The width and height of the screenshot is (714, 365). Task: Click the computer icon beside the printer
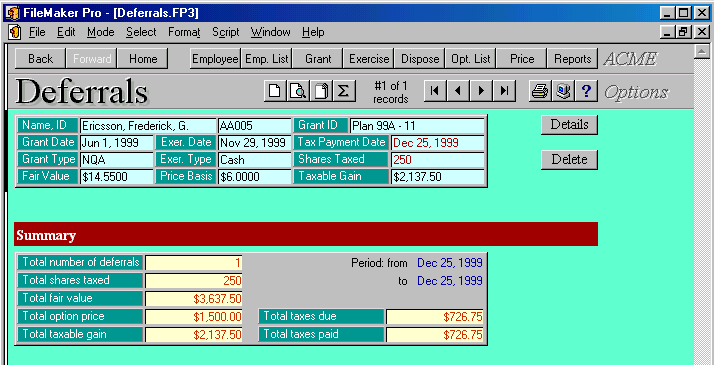564,91
